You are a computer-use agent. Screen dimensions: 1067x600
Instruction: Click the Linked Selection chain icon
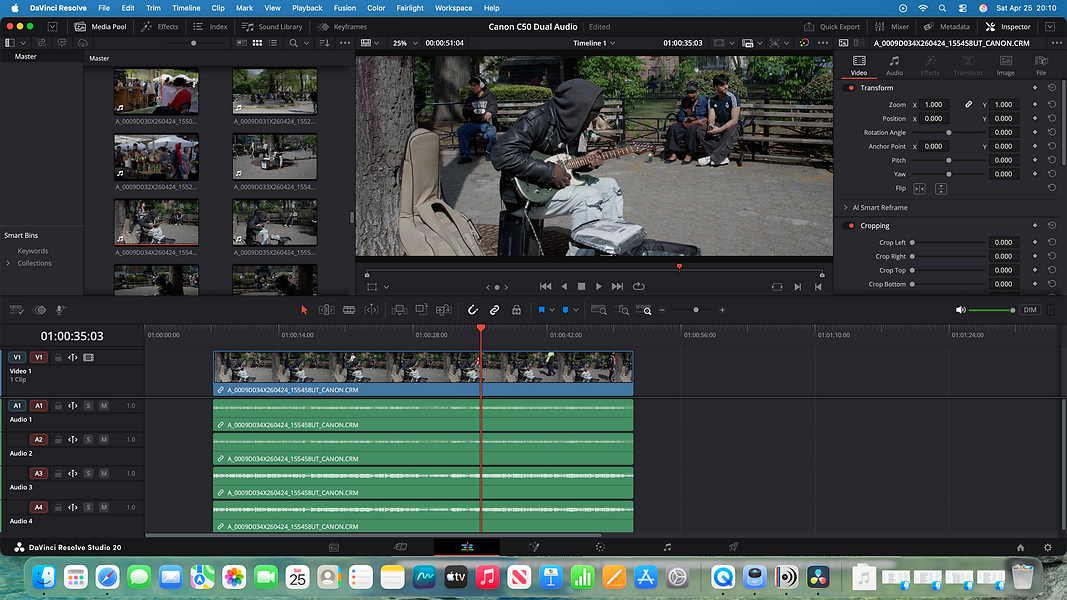pyautogui.click(x=495, y=310)
